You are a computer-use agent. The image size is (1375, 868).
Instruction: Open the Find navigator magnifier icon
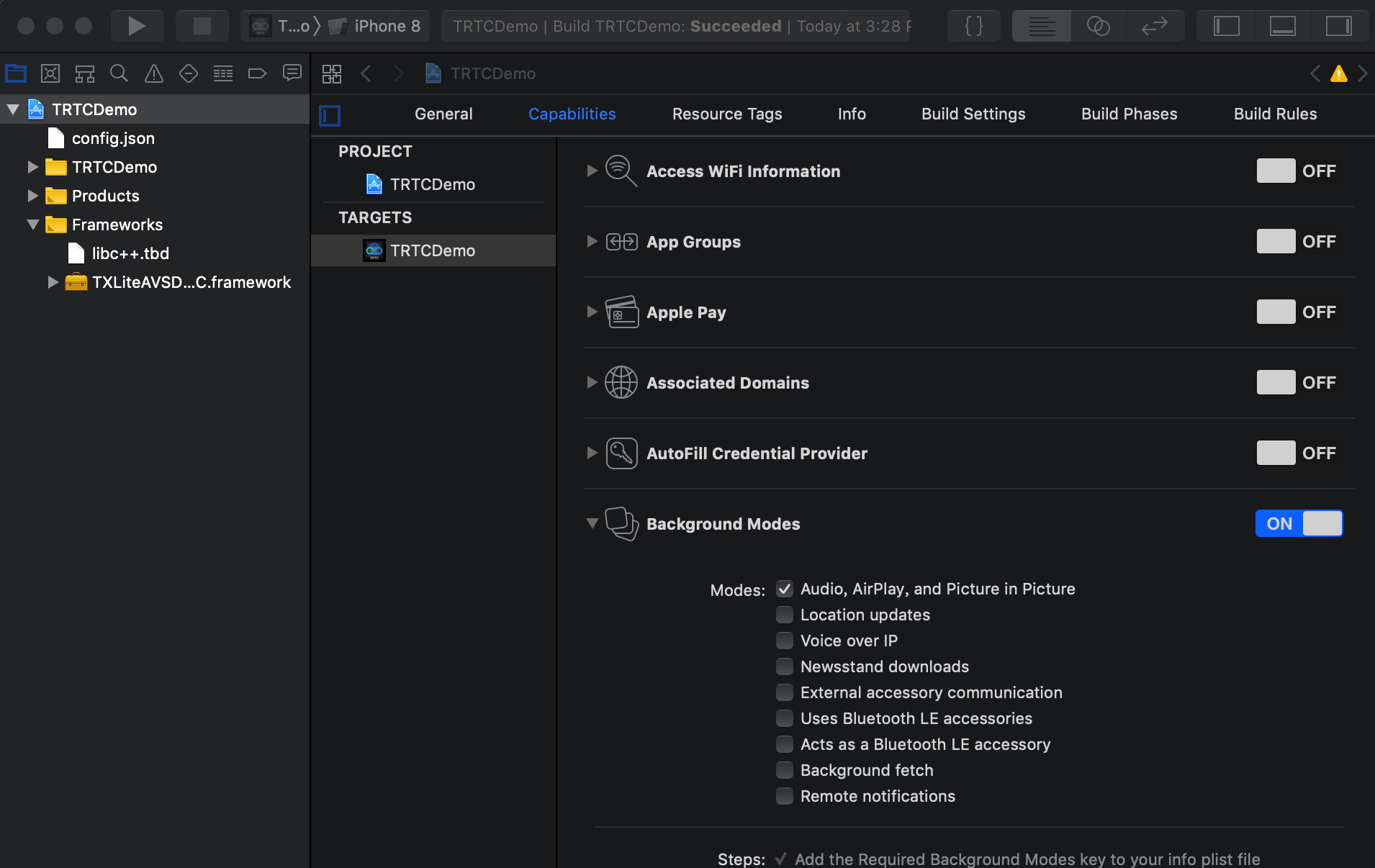(119, 73)
